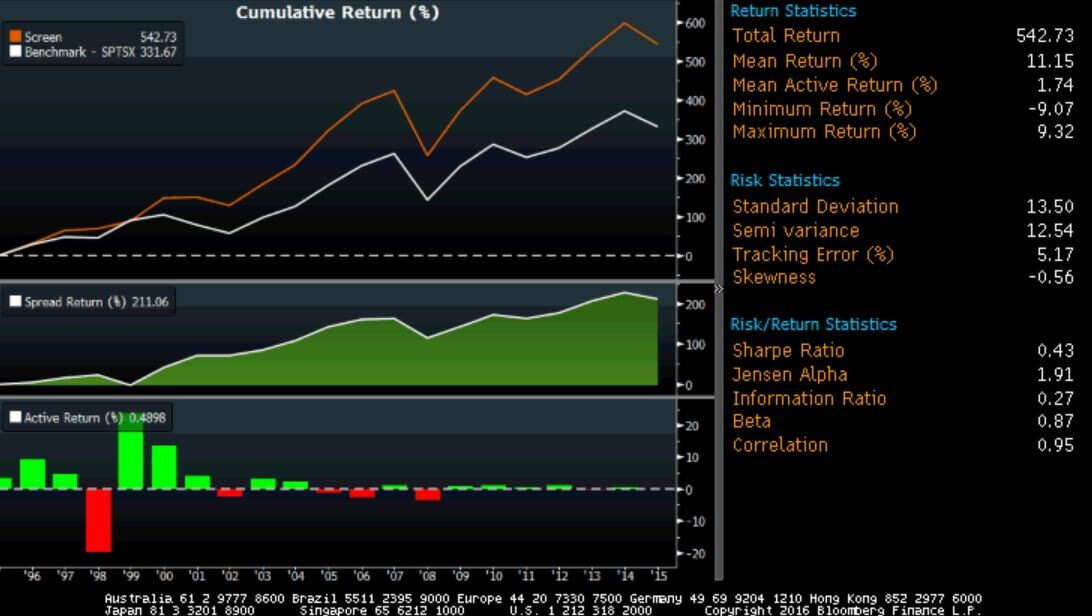This screenshot has width=1092, height=616.
Task: Click the Correlation label
Action: point(780,445)
